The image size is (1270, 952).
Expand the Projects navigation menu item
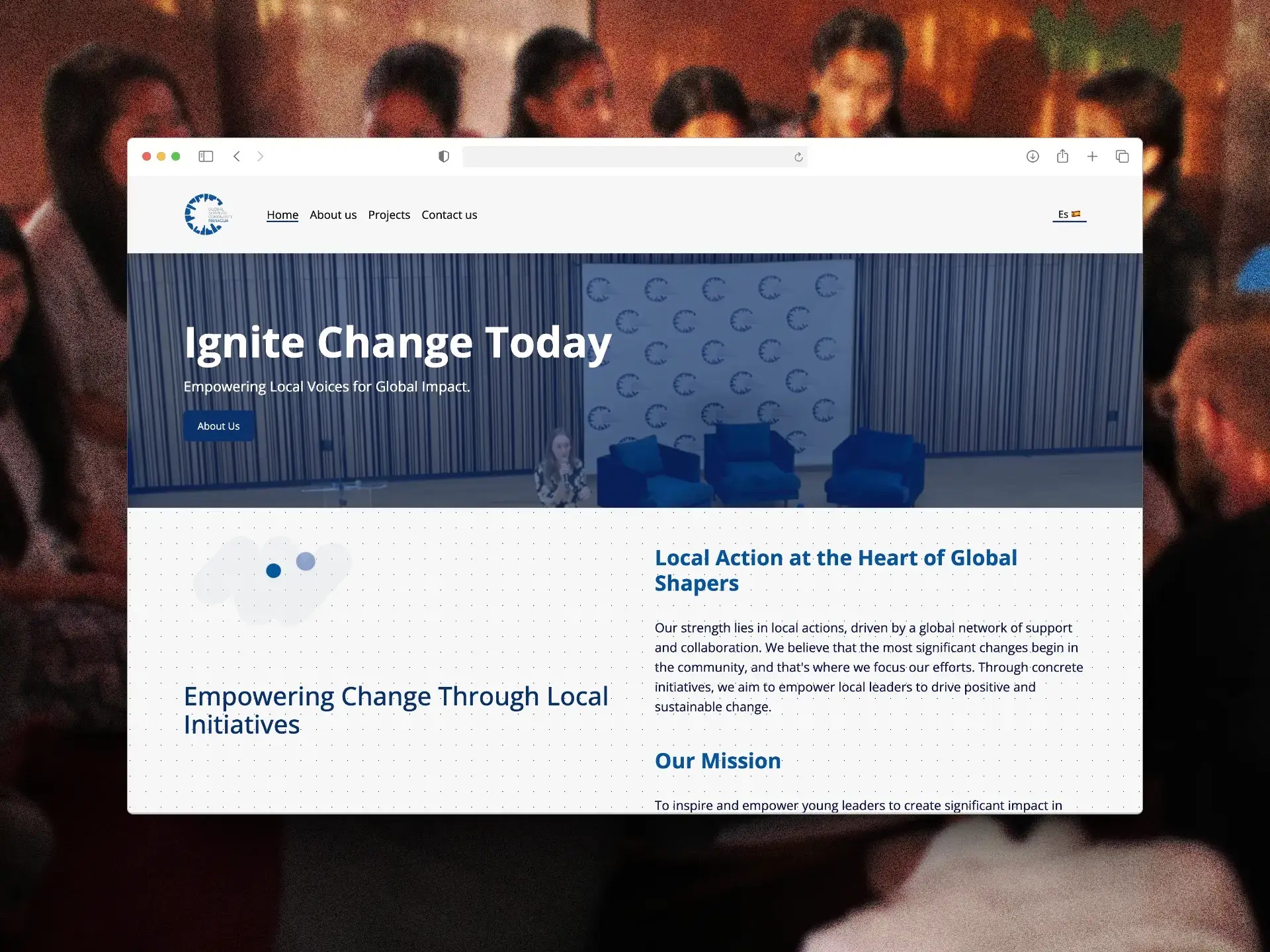point(389,214)
